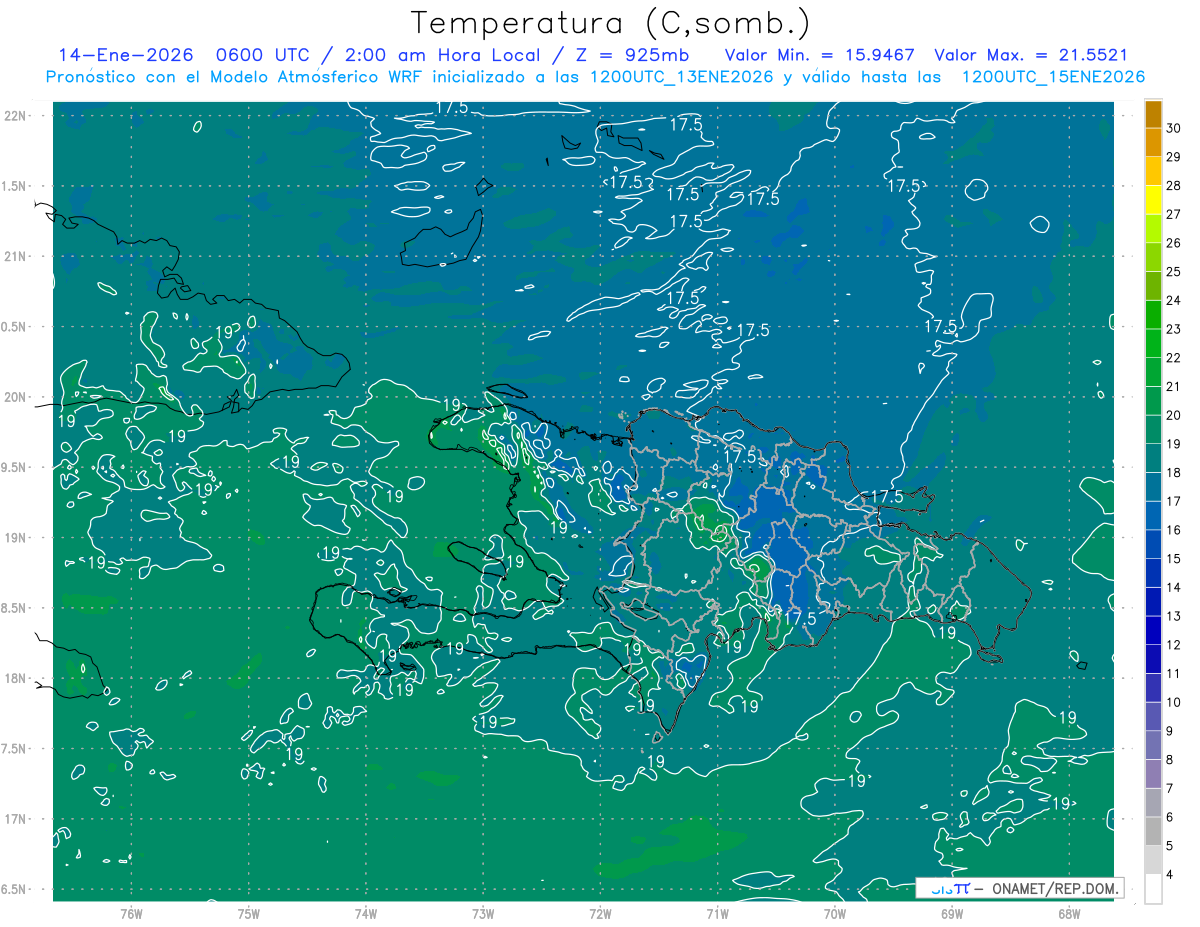The width and height of the screenshot is (1200, 927).
Task: Click the title "Temperatura (C,somb.)"
Action: click(611, 22)
